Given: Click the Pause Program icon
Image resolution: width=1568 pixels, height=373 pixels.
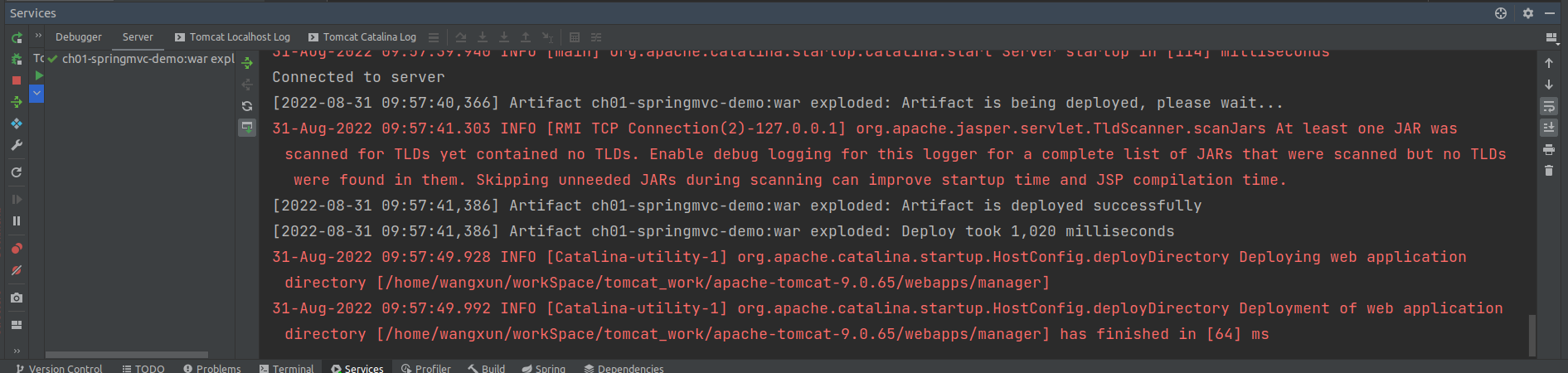Looking at the screenshot, I should 16,221.
